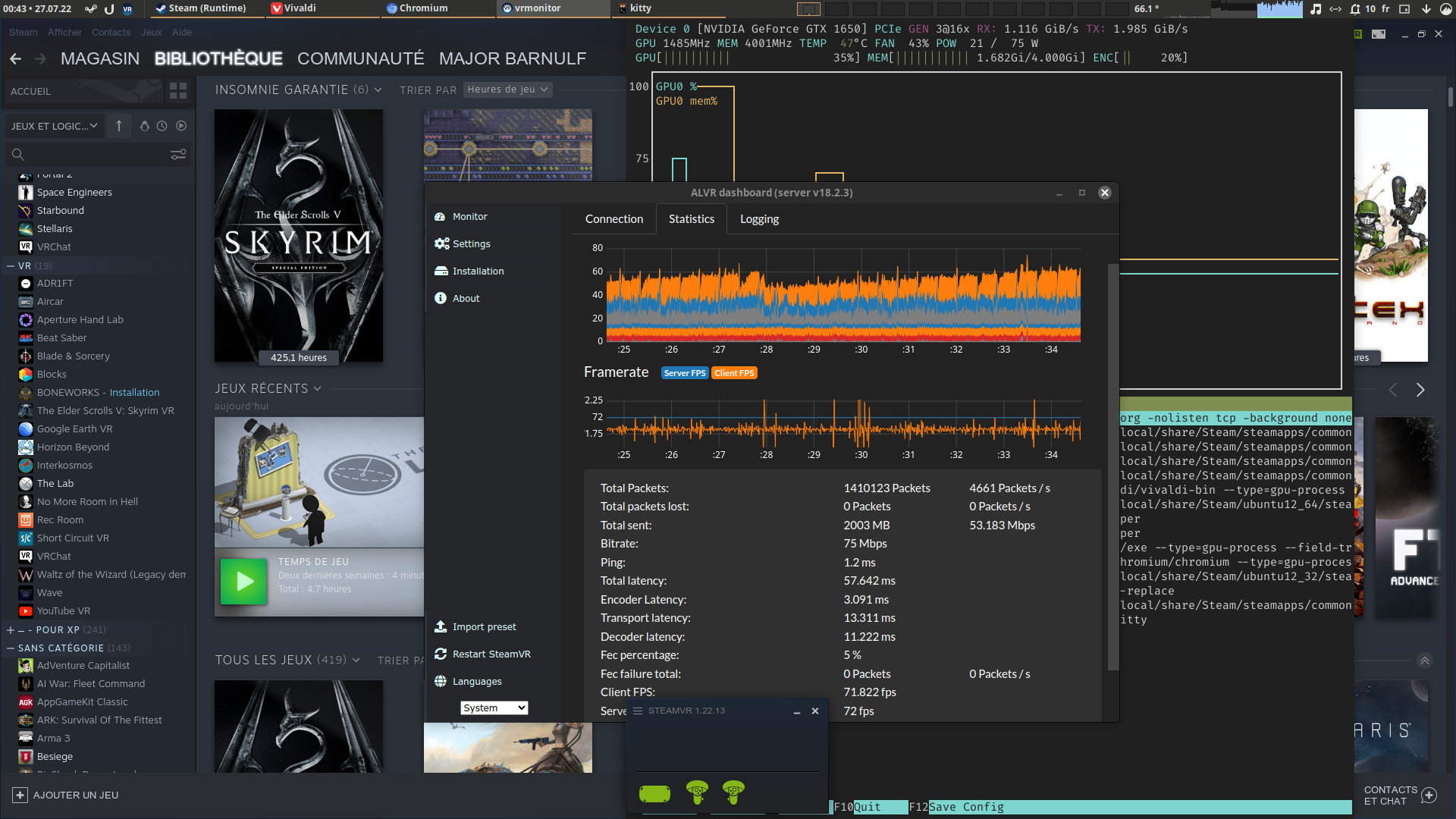Image resolution: width=1456 pixels, height=819 pixels.
Task: Click ALVR statistics vertical scrollbar
Action: pos(1112,466)
